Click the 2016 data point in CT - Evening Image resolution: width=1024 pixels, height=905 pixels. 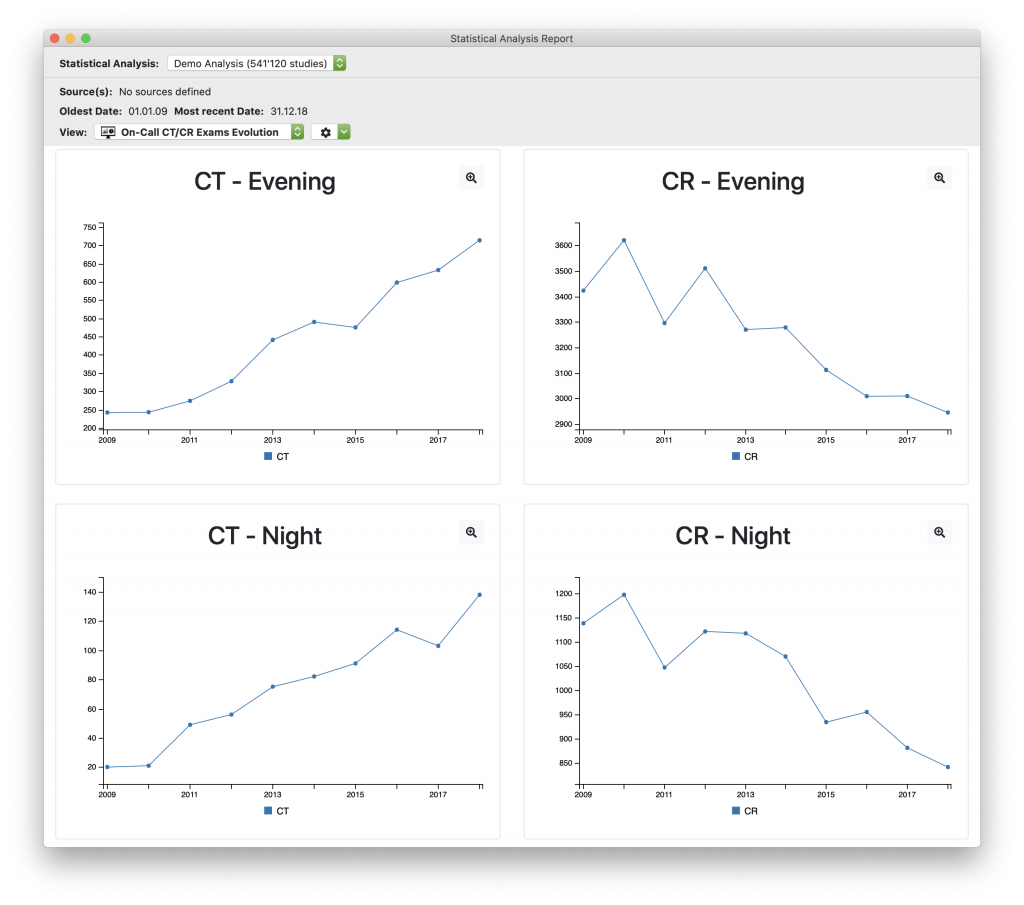point(396,283)
